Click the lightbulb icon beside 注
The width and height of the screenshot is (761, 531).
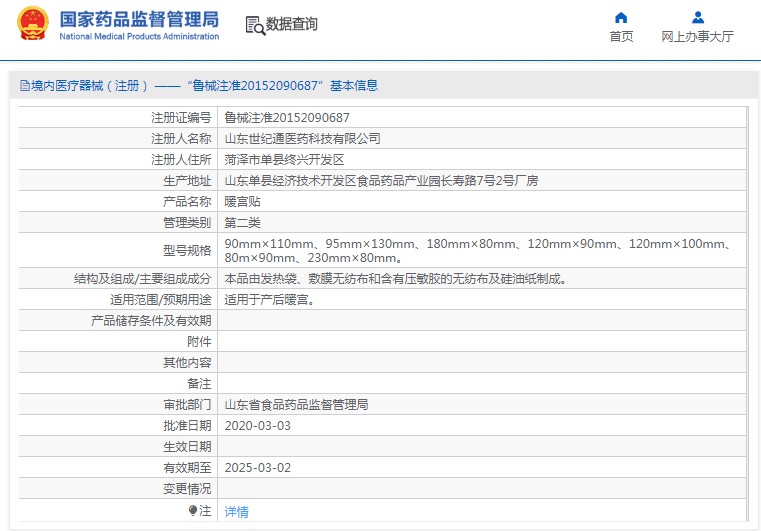pos(193,510)
